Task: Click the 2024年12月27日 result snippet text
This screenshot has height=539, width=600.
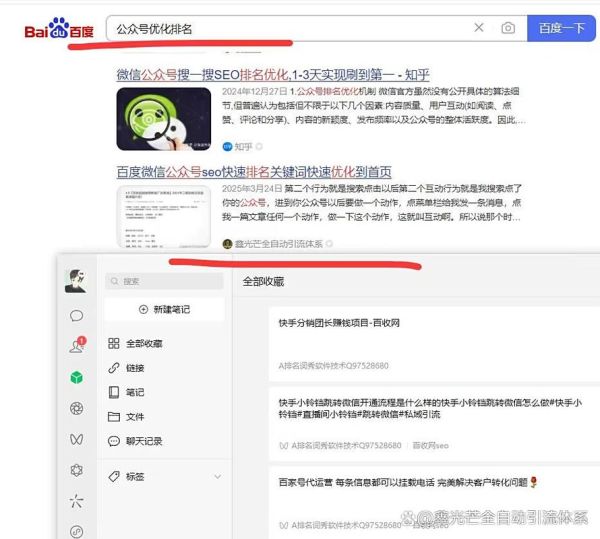Action: tap(373, 106)
